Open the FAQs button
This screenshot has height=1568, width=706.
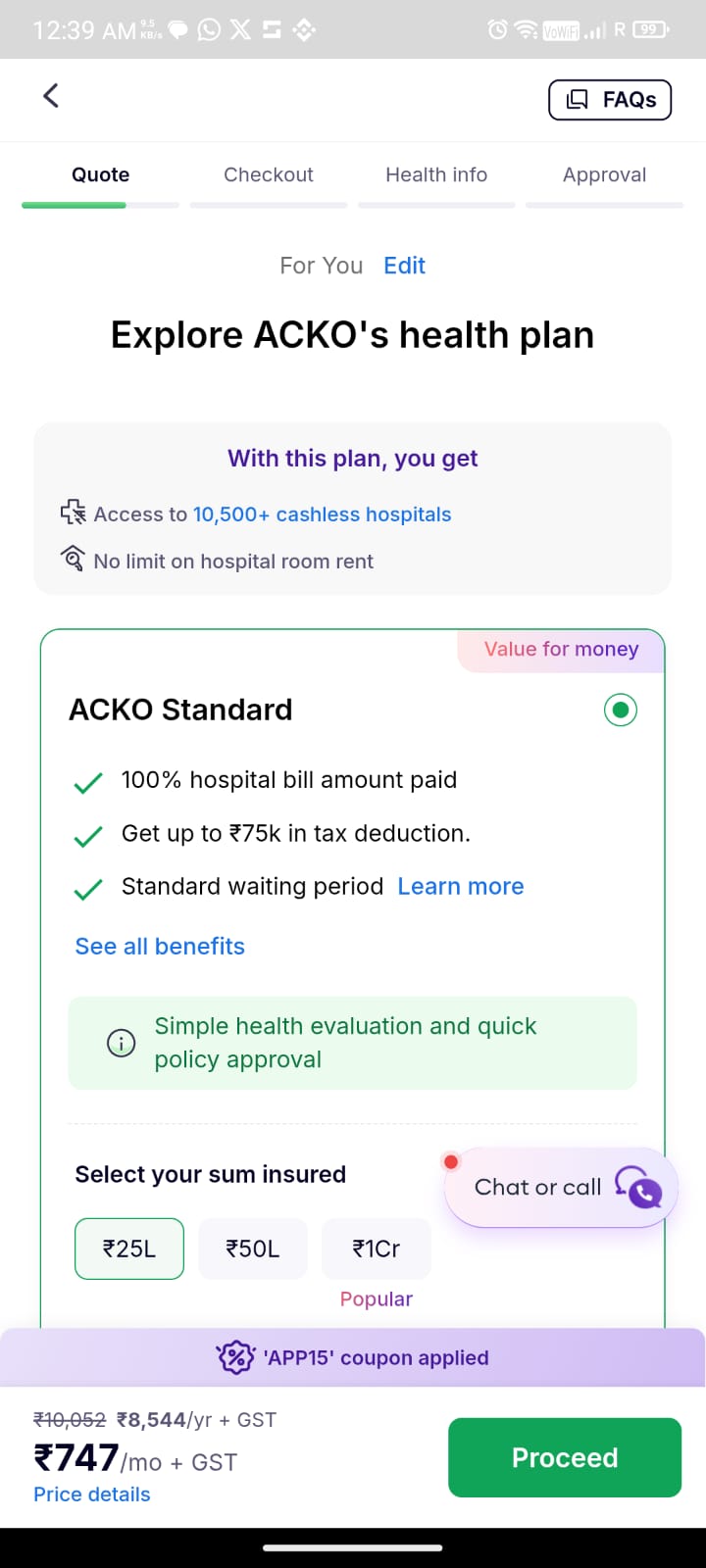coord(610,100)
